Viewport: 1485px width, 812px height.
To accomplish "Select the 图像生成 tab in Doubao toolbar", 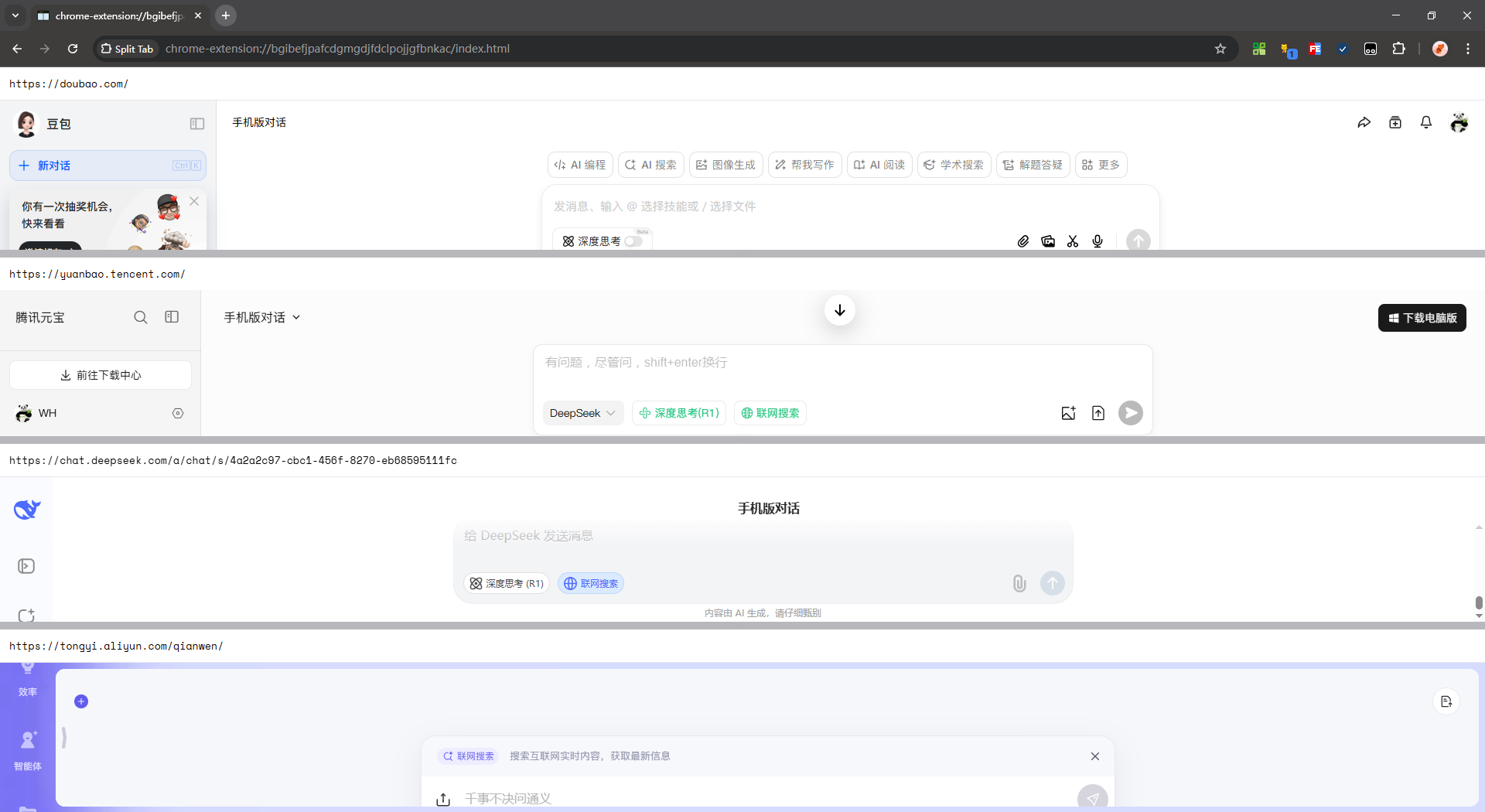I will [725, 164].
